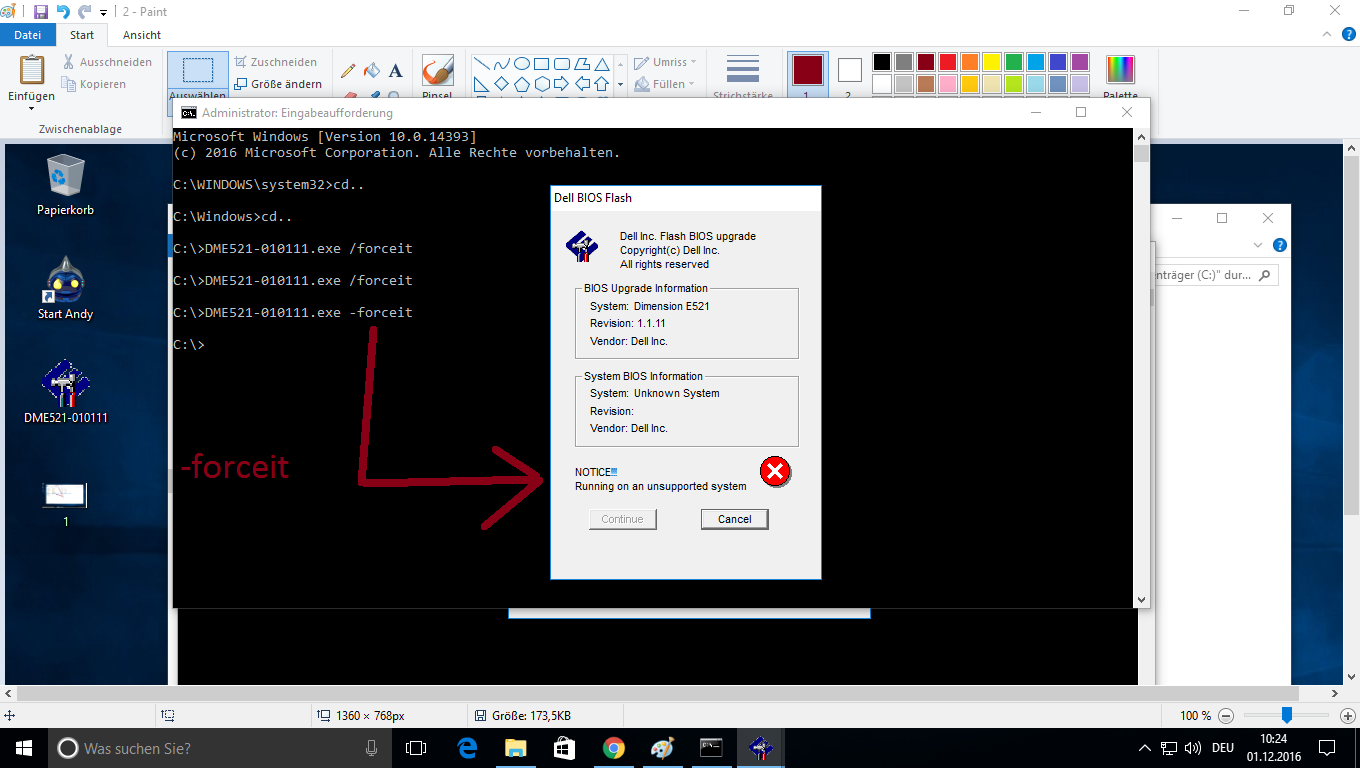Open the Umriss outline dropdown

(667, 62)
